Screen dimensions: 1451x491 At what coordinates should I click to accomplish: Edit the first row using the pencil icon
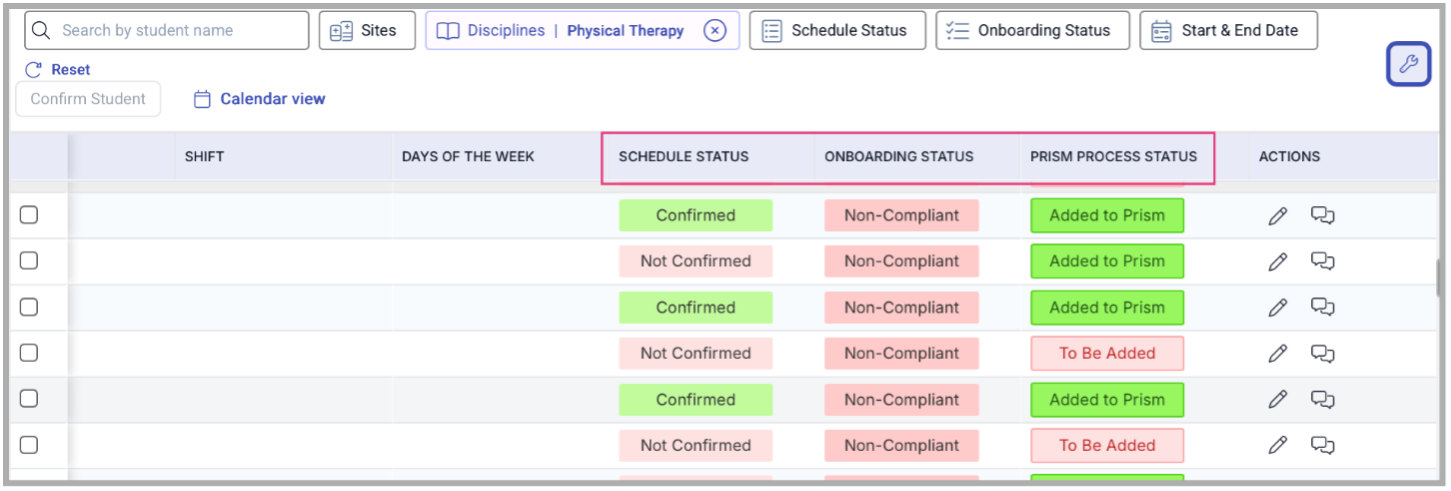pos(1277,216)
